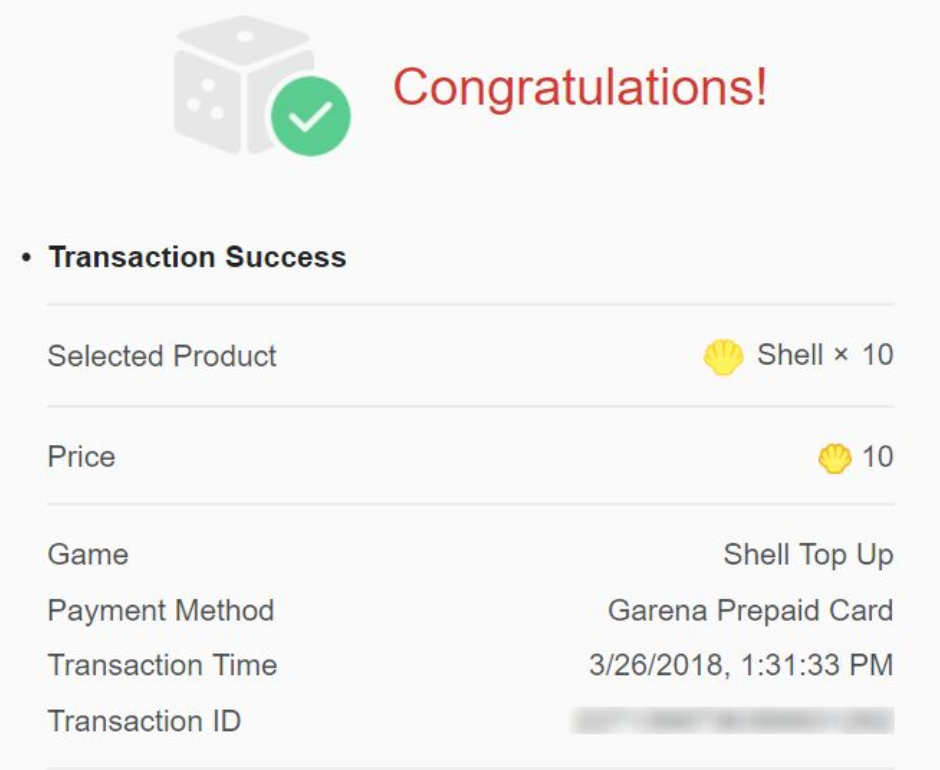
Task: Click the price value 10
Action: [x=878, y=457]
